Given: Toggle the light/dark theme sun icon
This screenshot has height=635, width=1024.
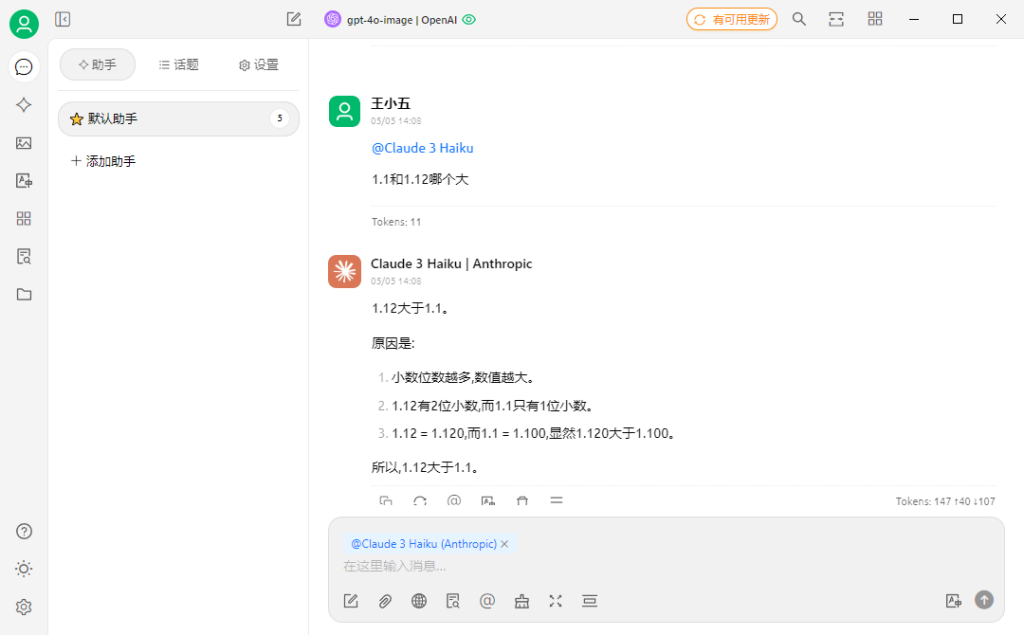Looking at the screenshot, I should click(24, 568).
